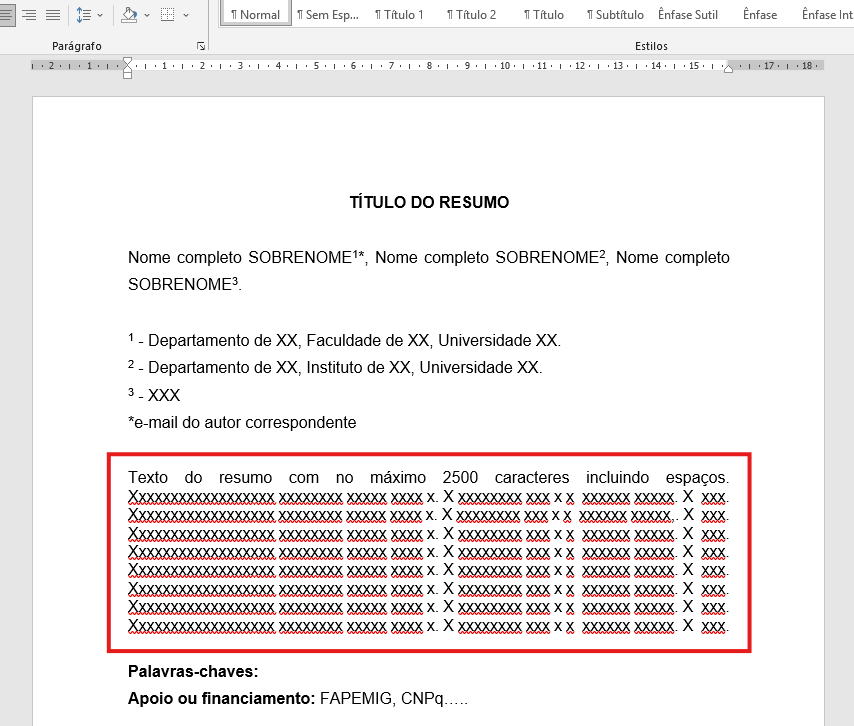Select the Ênfase Sutil style
854x726 pixels.
688,15
